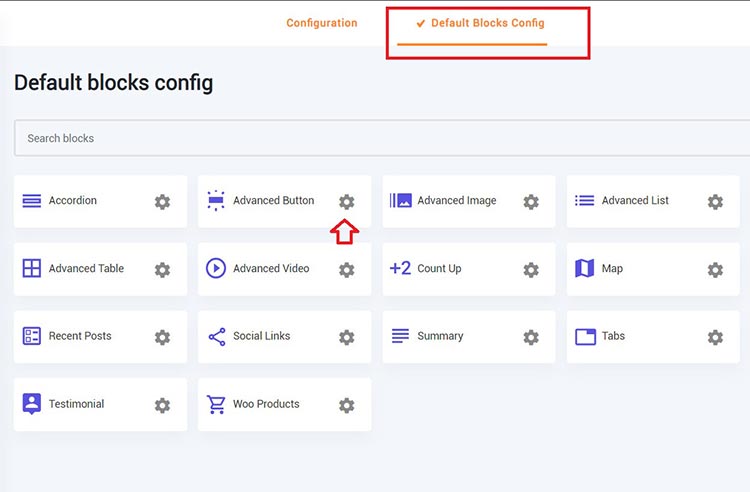
Task: Click gear icon for Advanced Video
Action: pyautogui.click(x=346, y=270)
